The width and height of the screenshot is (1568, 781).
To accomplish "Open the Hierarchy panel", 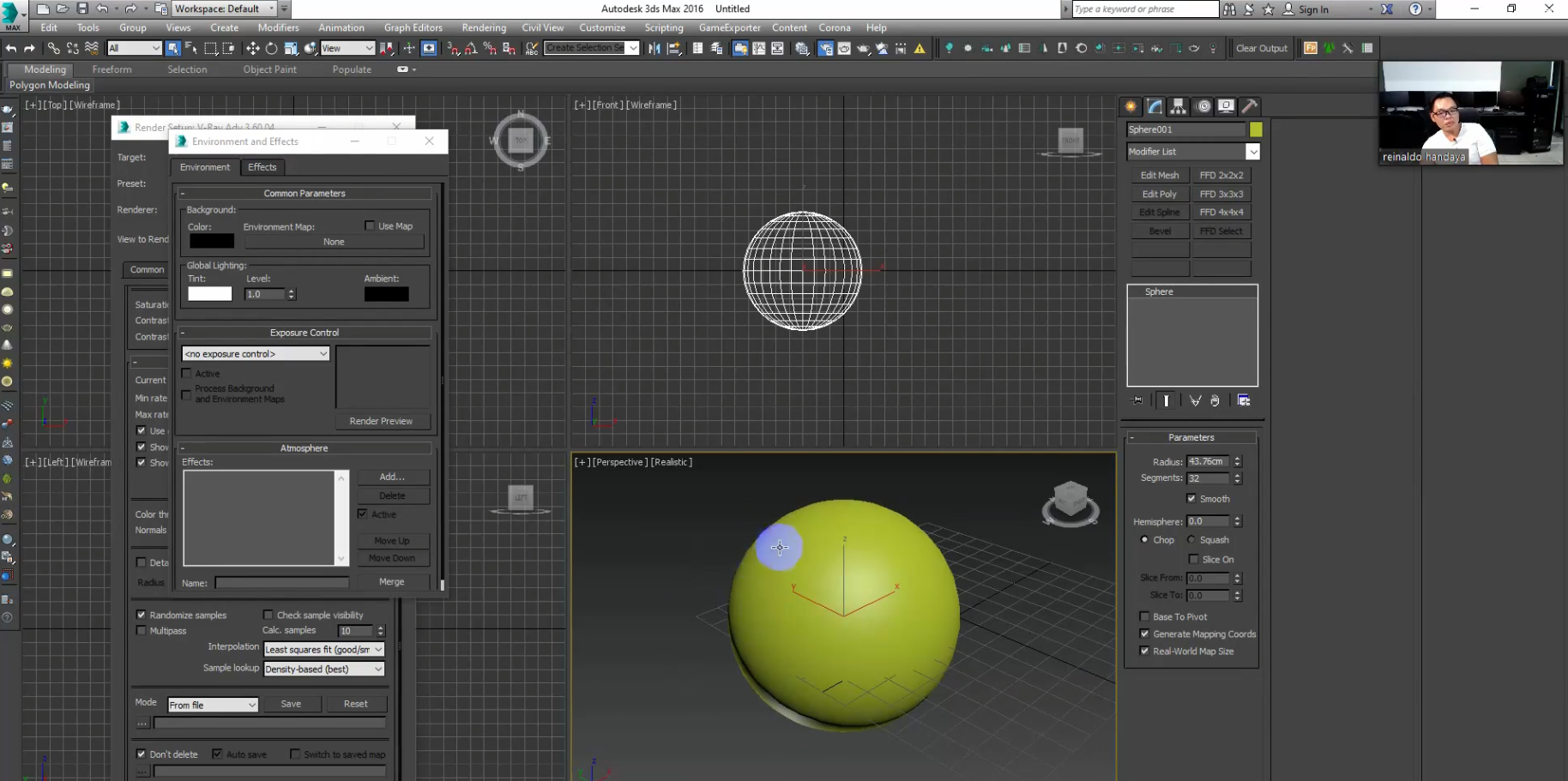I will [x=1179, y=106].
